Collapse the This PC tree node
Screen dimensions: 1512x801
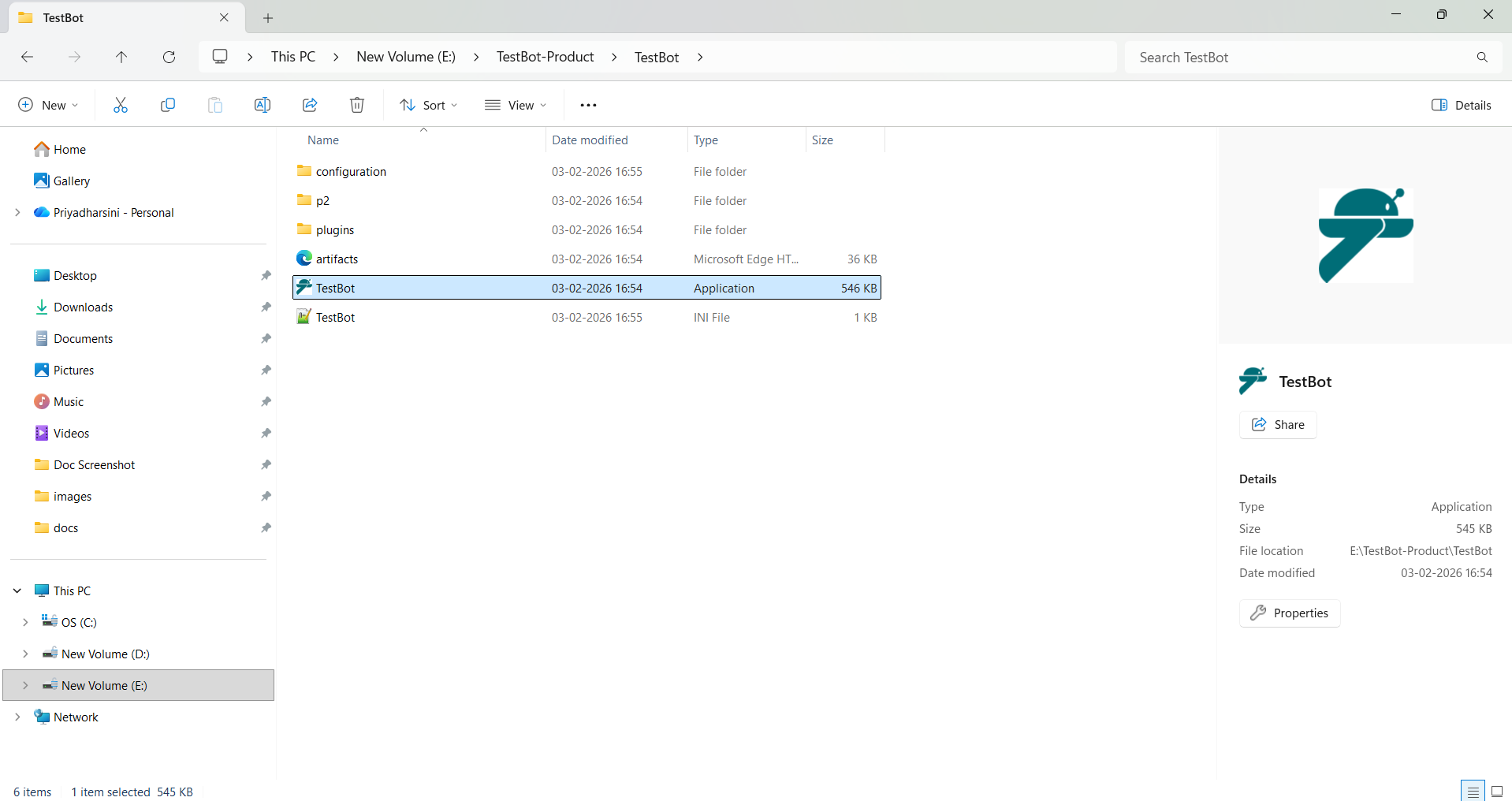[x=17, y=591]
